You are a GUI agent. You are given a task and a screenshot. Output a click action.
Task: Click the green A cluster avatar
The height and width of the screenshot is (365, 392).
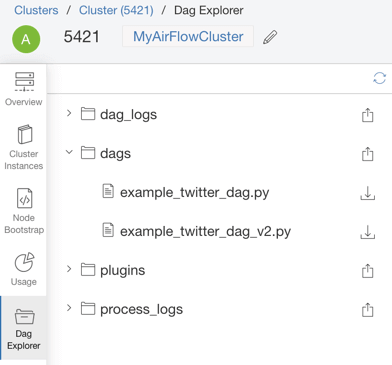pos(26,39)
